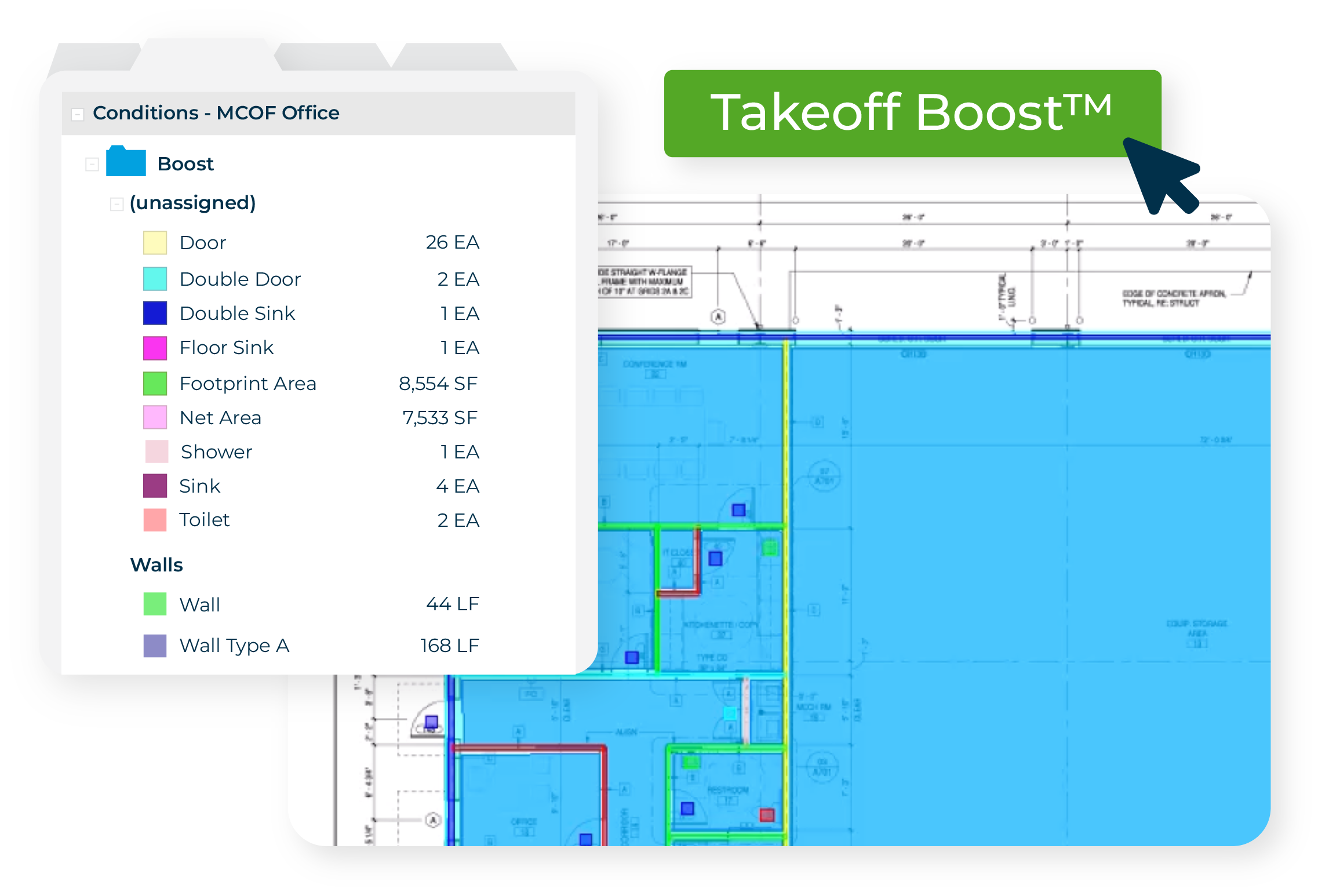Click the Takeoff Boost™ green button

pyautogui.click(x=912, y=114)
